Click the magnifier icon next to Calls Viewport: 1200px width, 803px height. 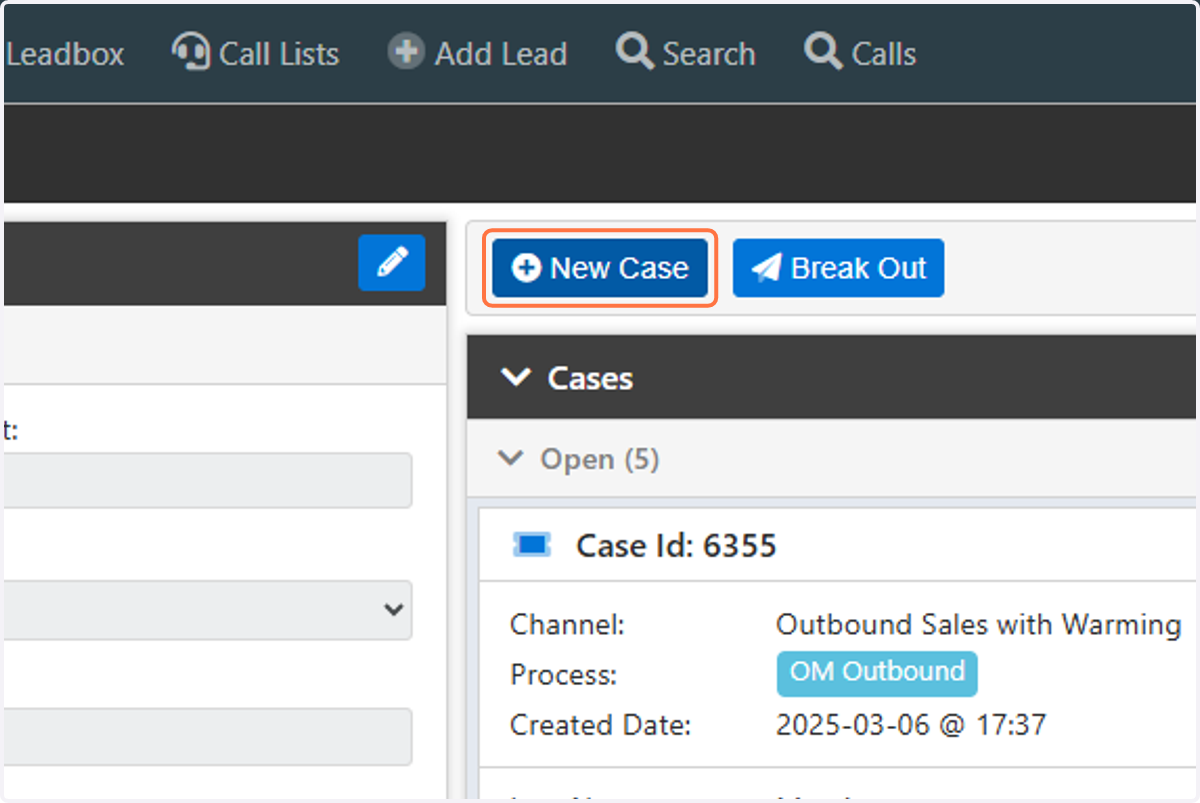[x=824, y=51]
